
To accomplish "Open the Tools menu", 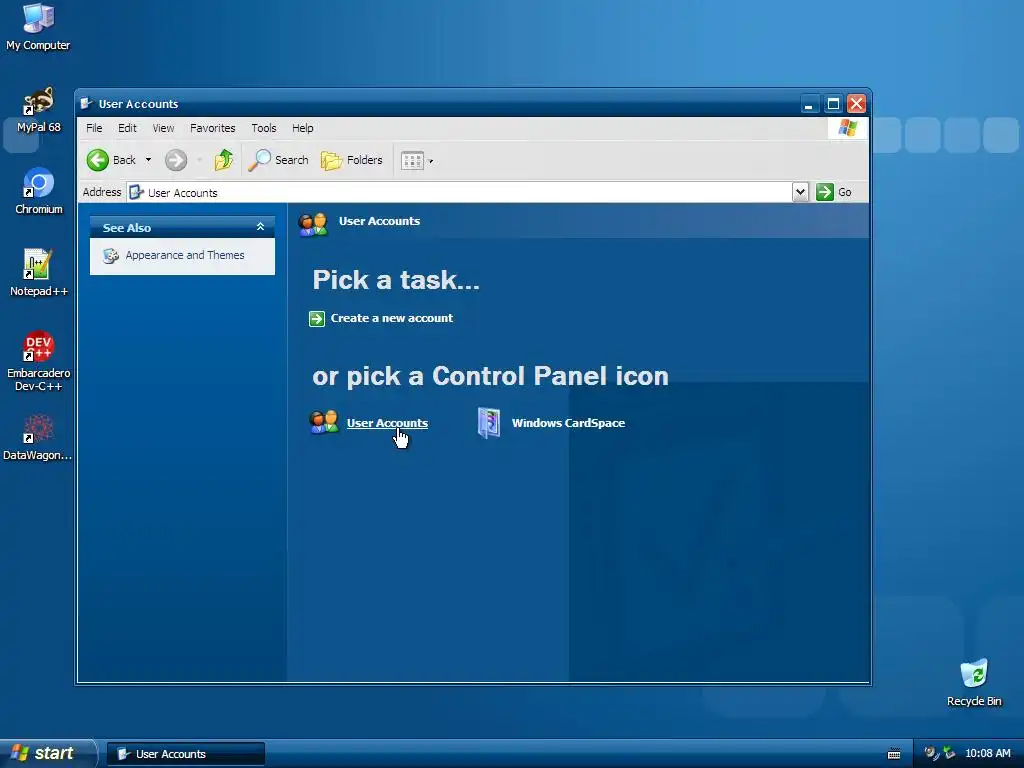I will pos(264,128).
